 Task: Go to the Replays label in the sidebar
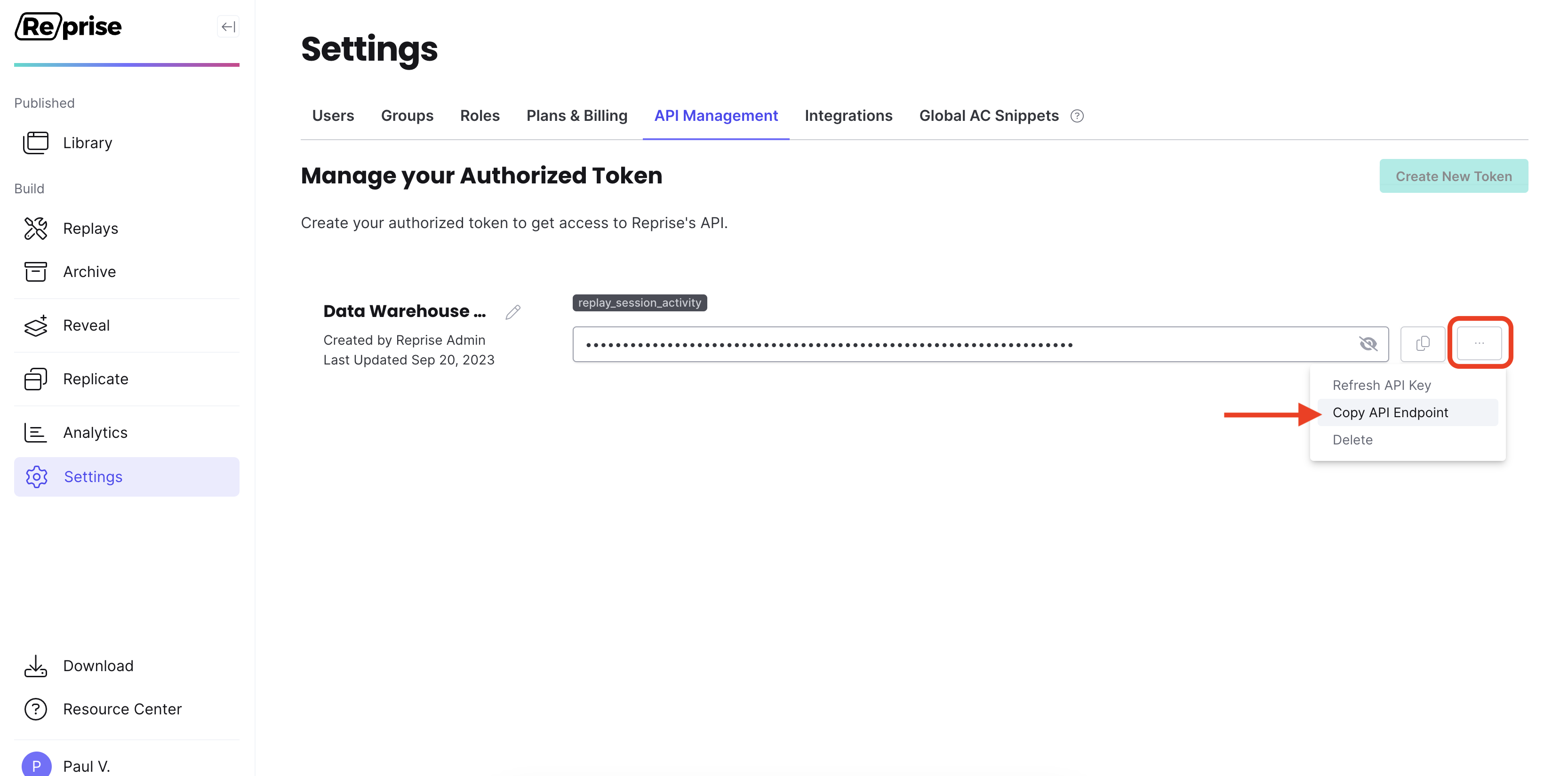pos(91,229)
